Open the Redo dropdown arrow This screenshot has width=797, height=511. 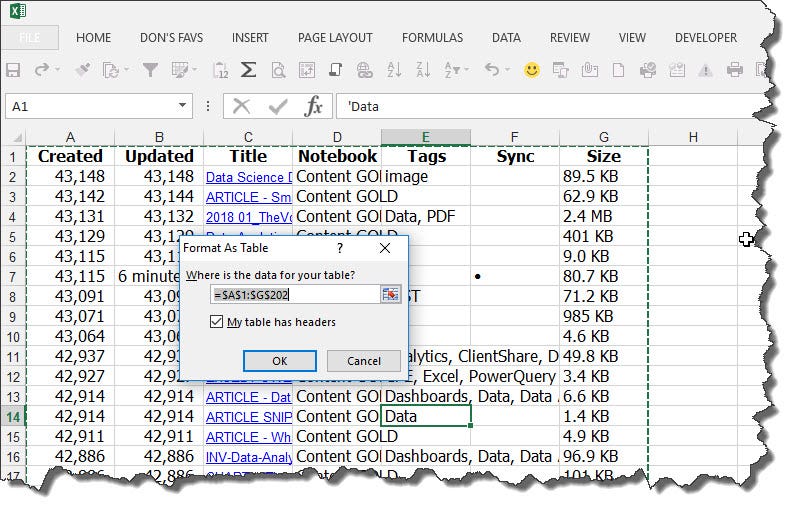57,70
